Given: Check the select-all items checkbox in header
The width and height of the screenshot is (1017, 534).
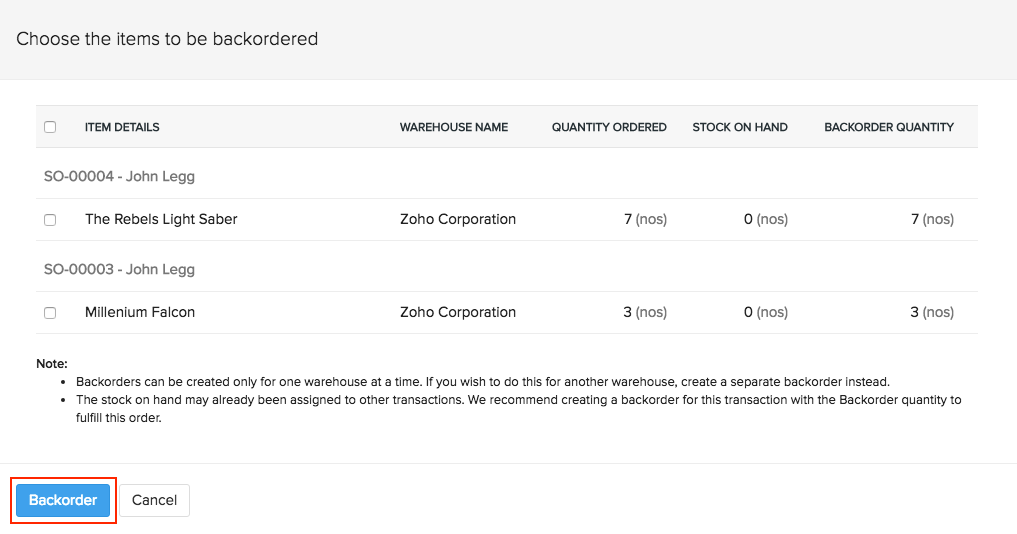Looking at the screenshot, I should 50,127.
